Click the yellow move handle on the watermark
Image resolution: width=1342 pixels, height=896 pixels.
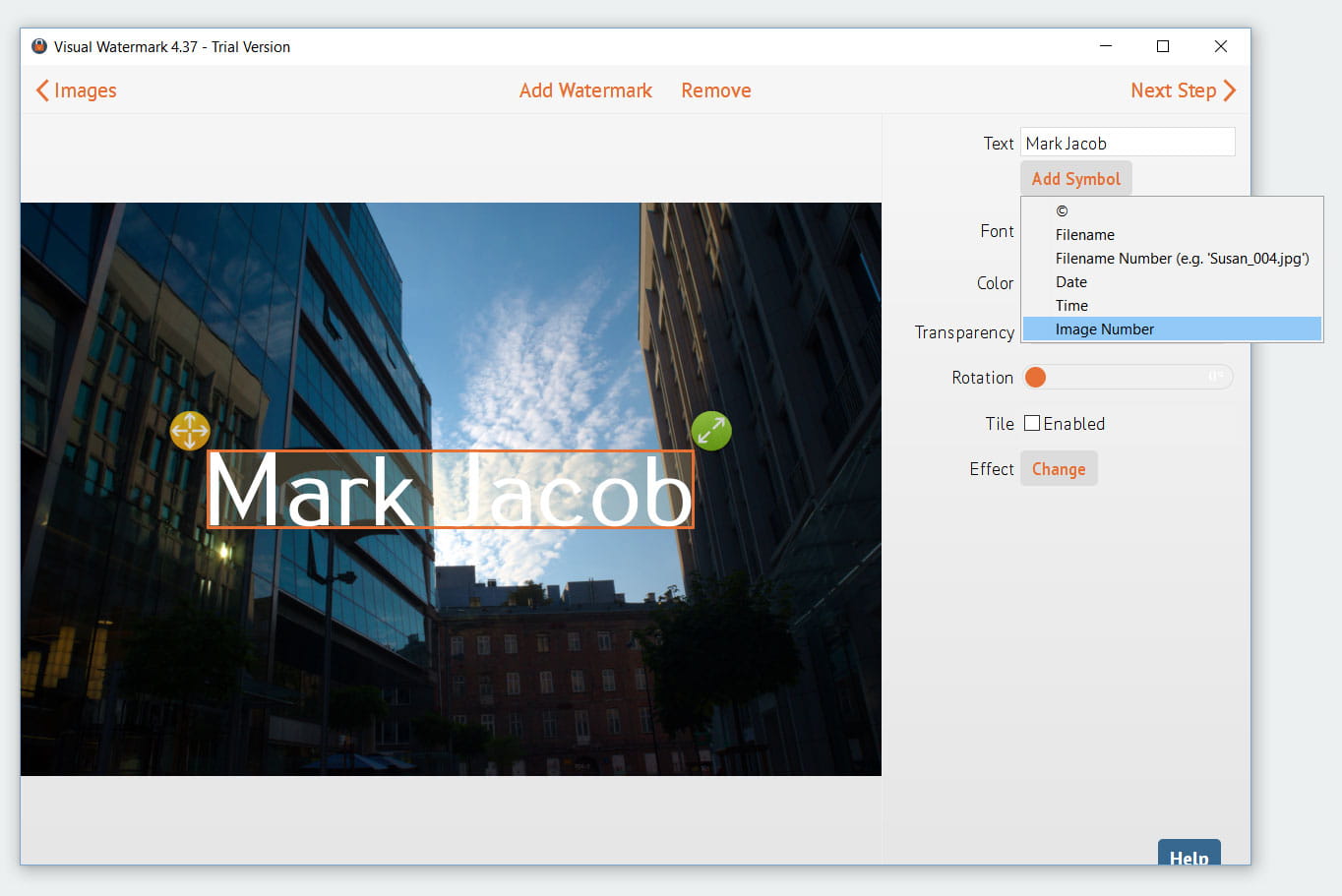[x=190, y=431]
